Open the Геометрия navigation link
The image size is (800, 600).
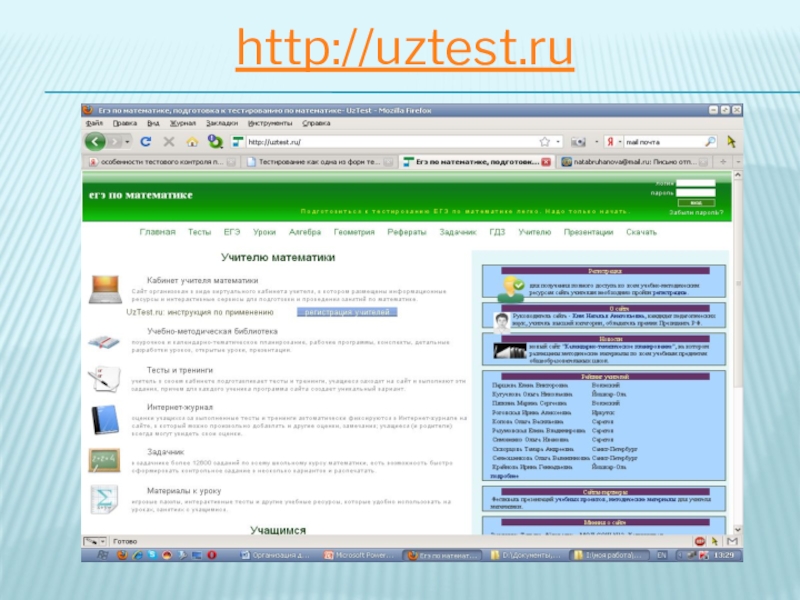pos(354,232)
